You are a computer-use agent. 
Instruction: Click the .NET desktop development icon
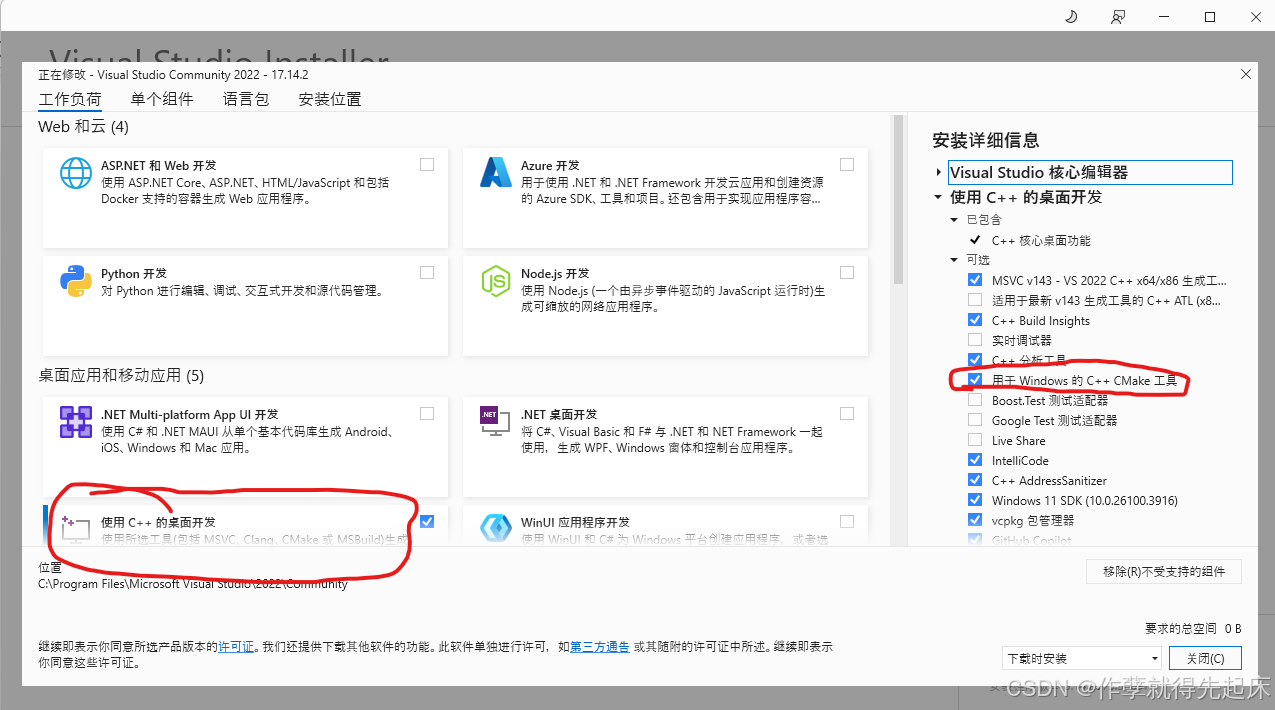[496, 422]
